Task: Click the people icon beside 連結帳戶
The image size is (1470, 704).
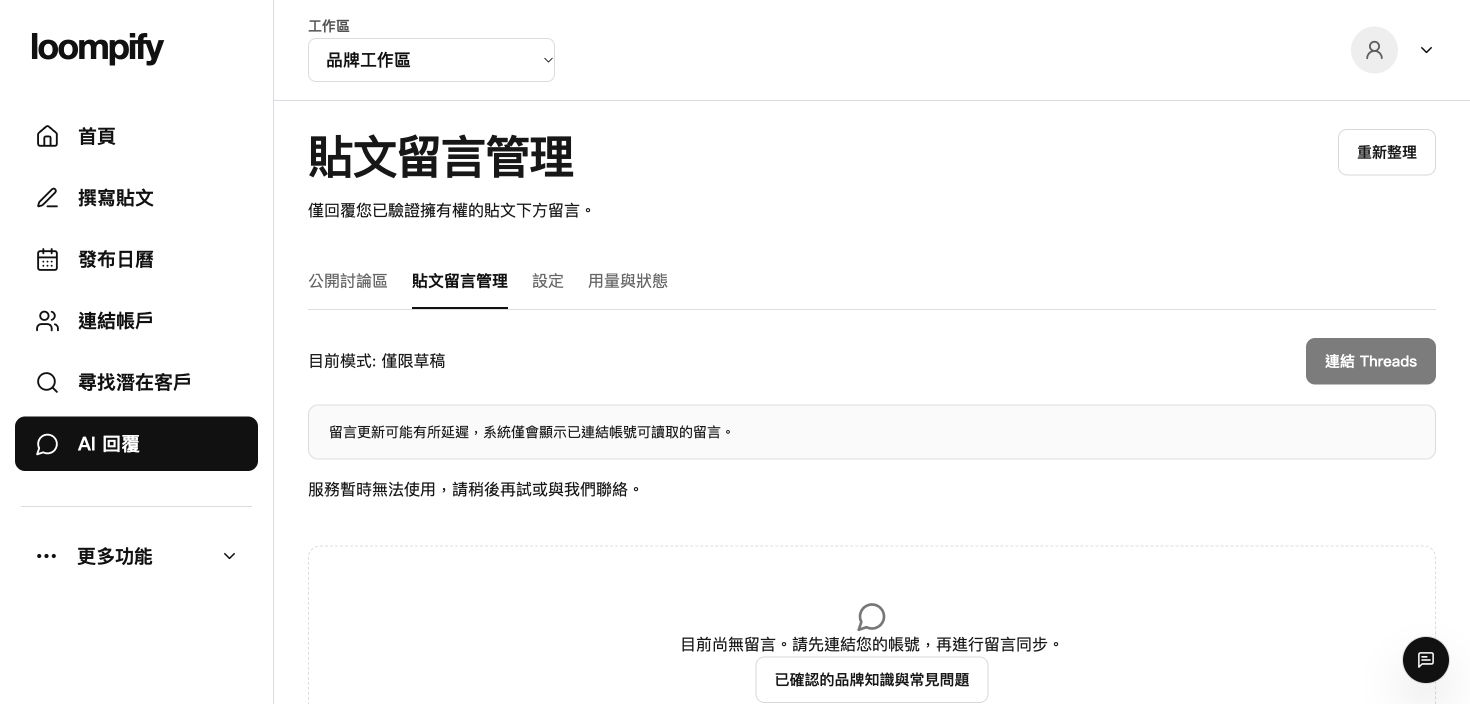Action: pyautogui.click(x=47, y=321)
